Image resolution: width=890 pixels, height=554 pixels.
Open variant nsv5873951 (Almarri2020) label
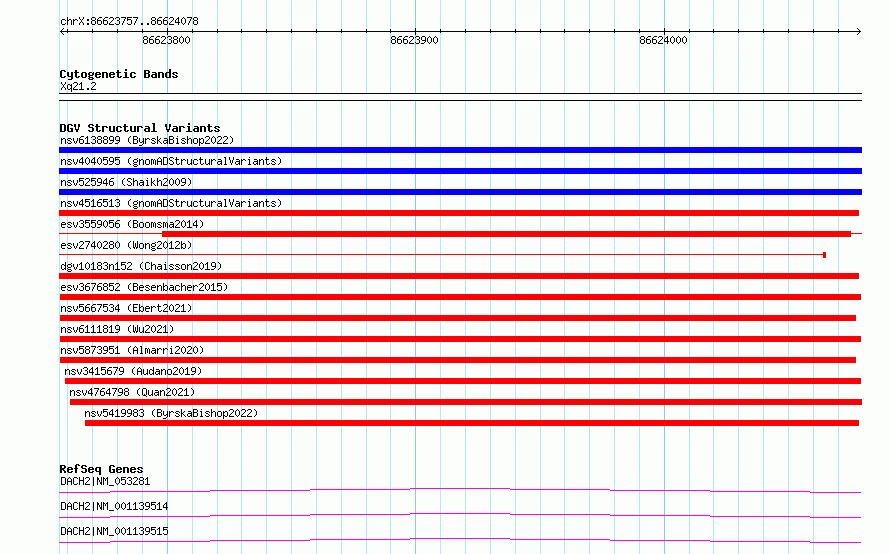tap(132, 350)
